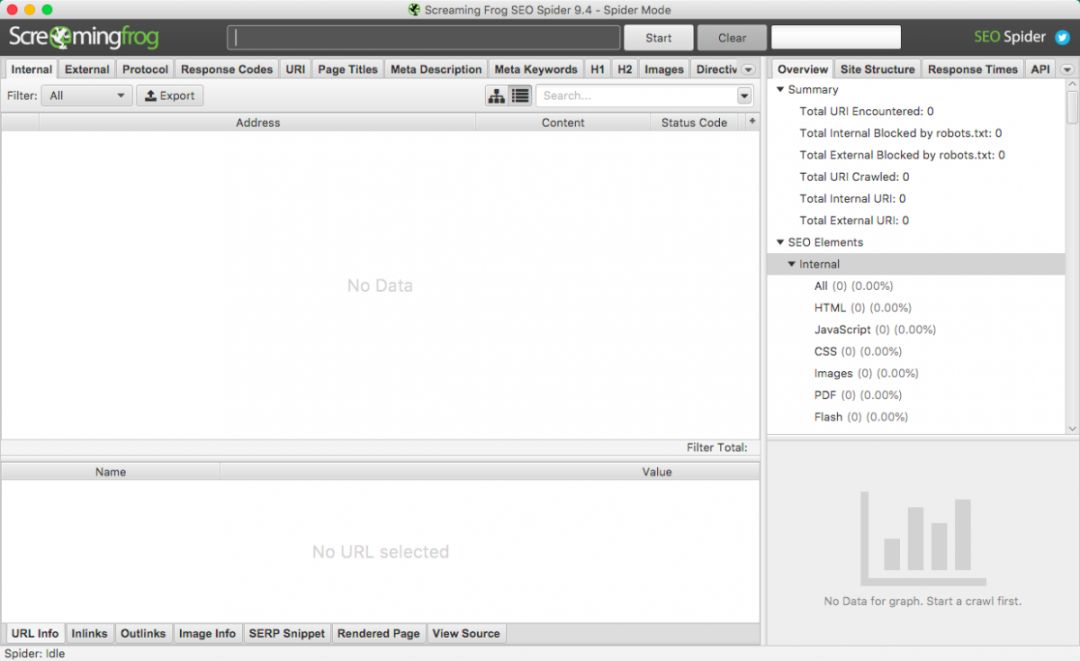Screen dimensions: 1080x661
Task: Open the API tab
Action: click(1040, 70)
